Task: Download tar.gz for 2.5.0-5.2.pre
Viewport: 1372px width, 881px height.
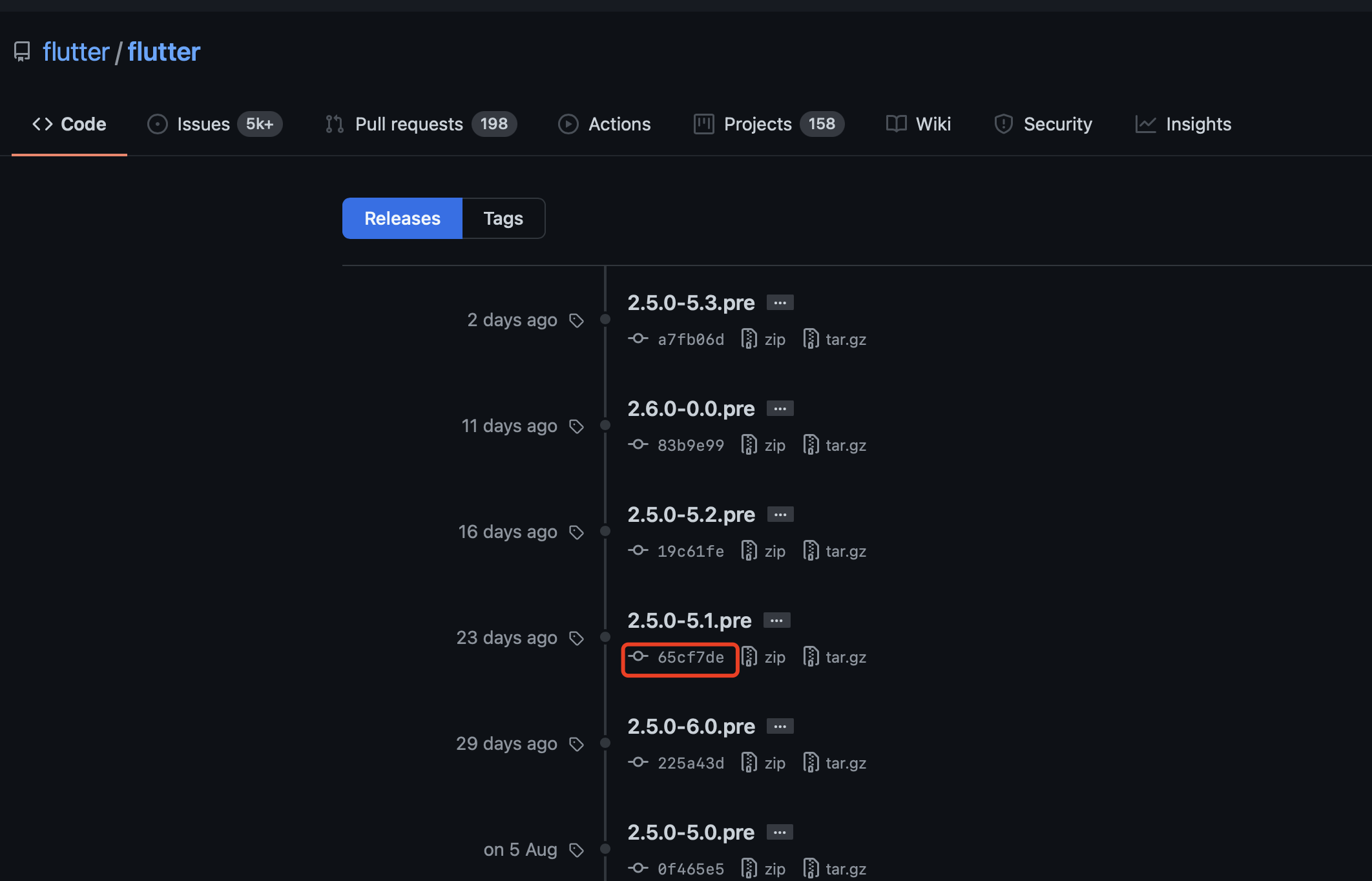Action: point(835,551)
